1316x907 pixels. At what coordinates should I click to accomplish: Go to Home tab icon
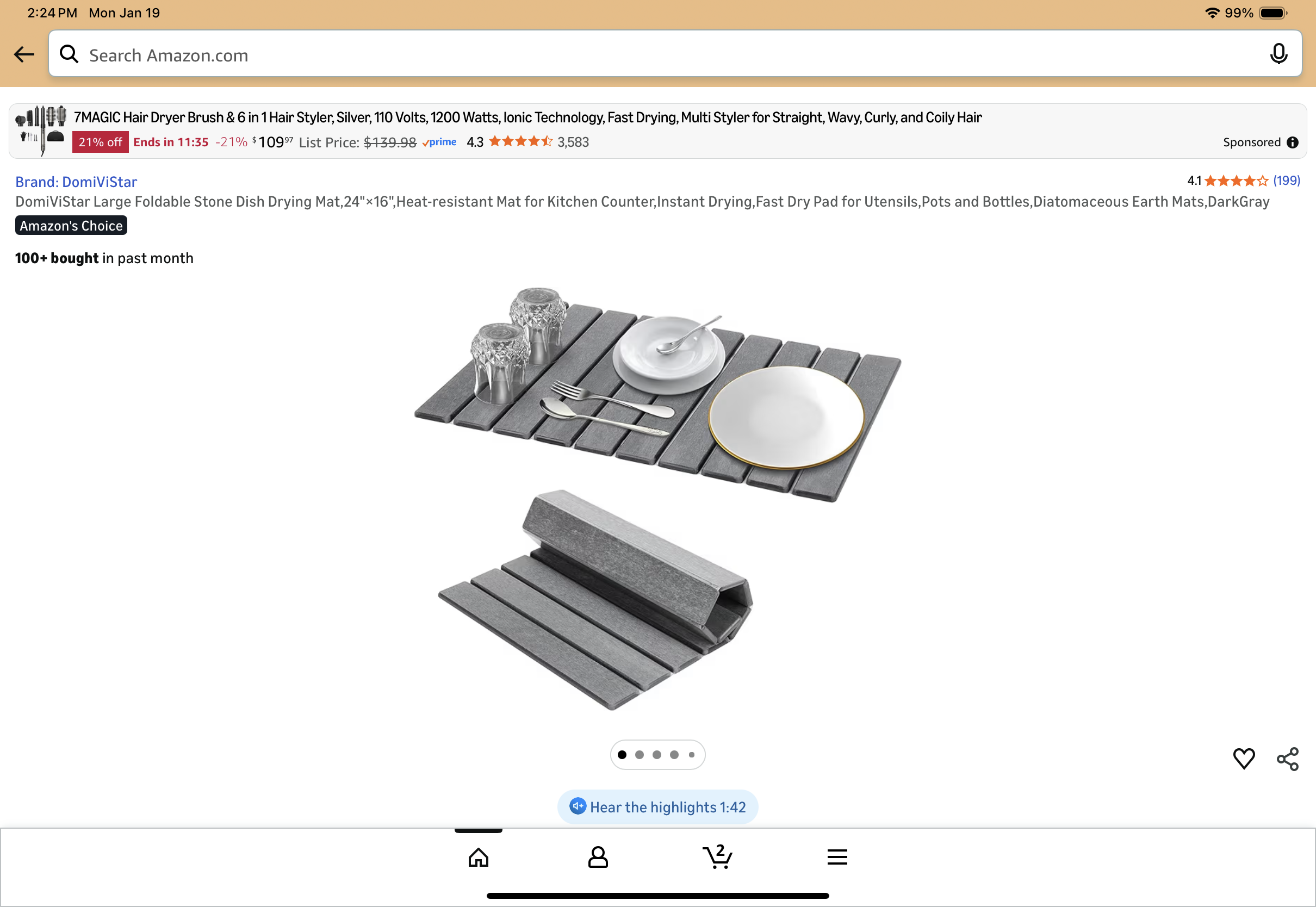479,857
